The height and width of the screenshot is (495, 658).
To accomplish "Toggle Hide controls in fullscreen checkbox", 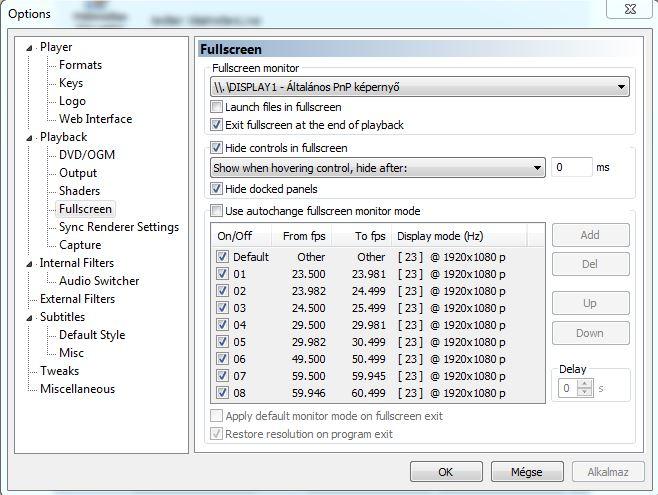I will click(x=216, y=148).
